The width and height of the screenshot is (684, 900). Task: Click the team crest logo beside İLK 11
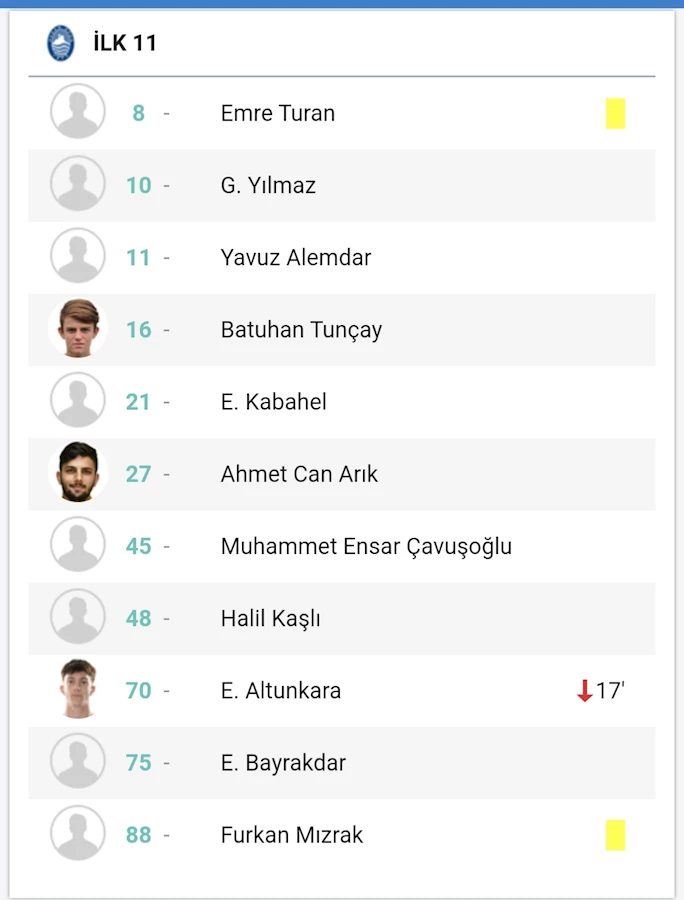click(60, 43)
